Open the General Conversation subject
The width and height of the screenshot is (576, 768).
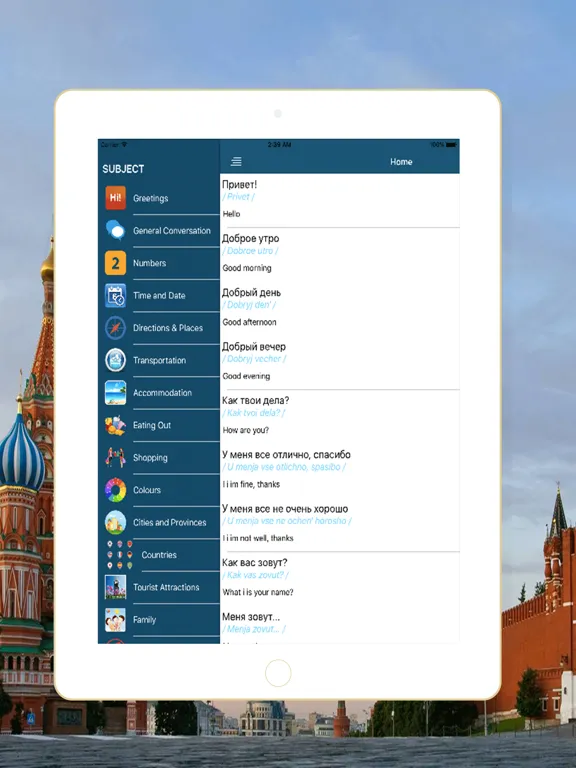pos(159,231)
